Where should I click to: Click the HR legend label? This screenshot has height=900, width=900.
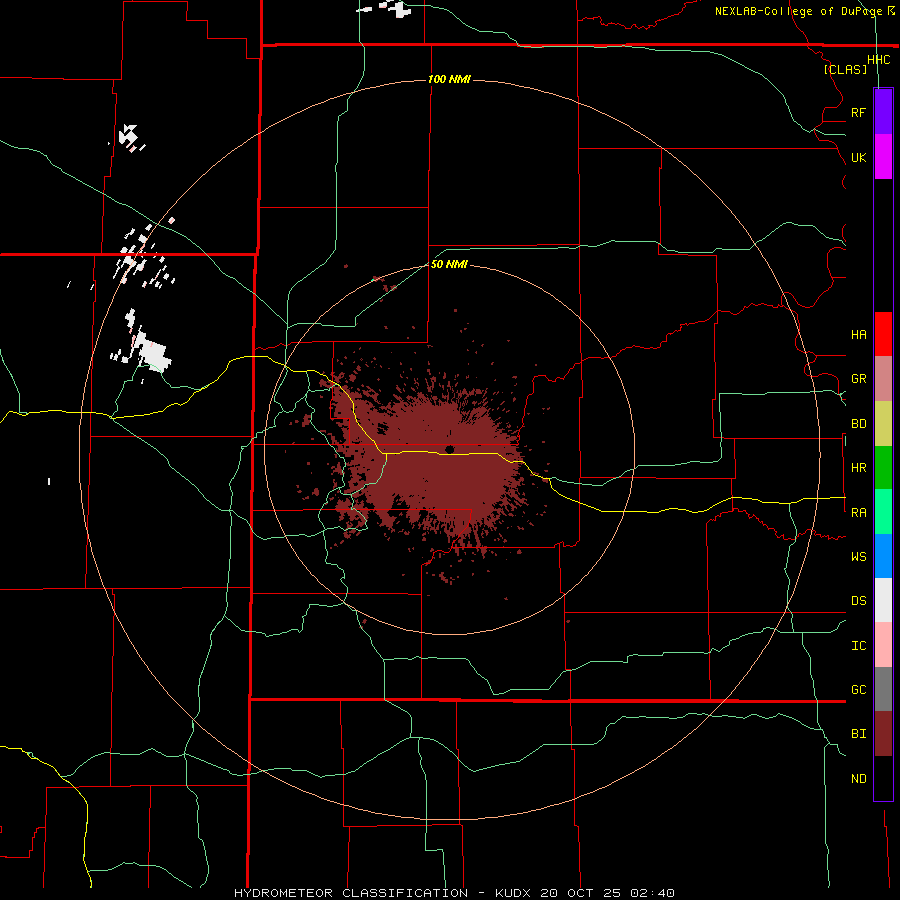pos(858,468)
